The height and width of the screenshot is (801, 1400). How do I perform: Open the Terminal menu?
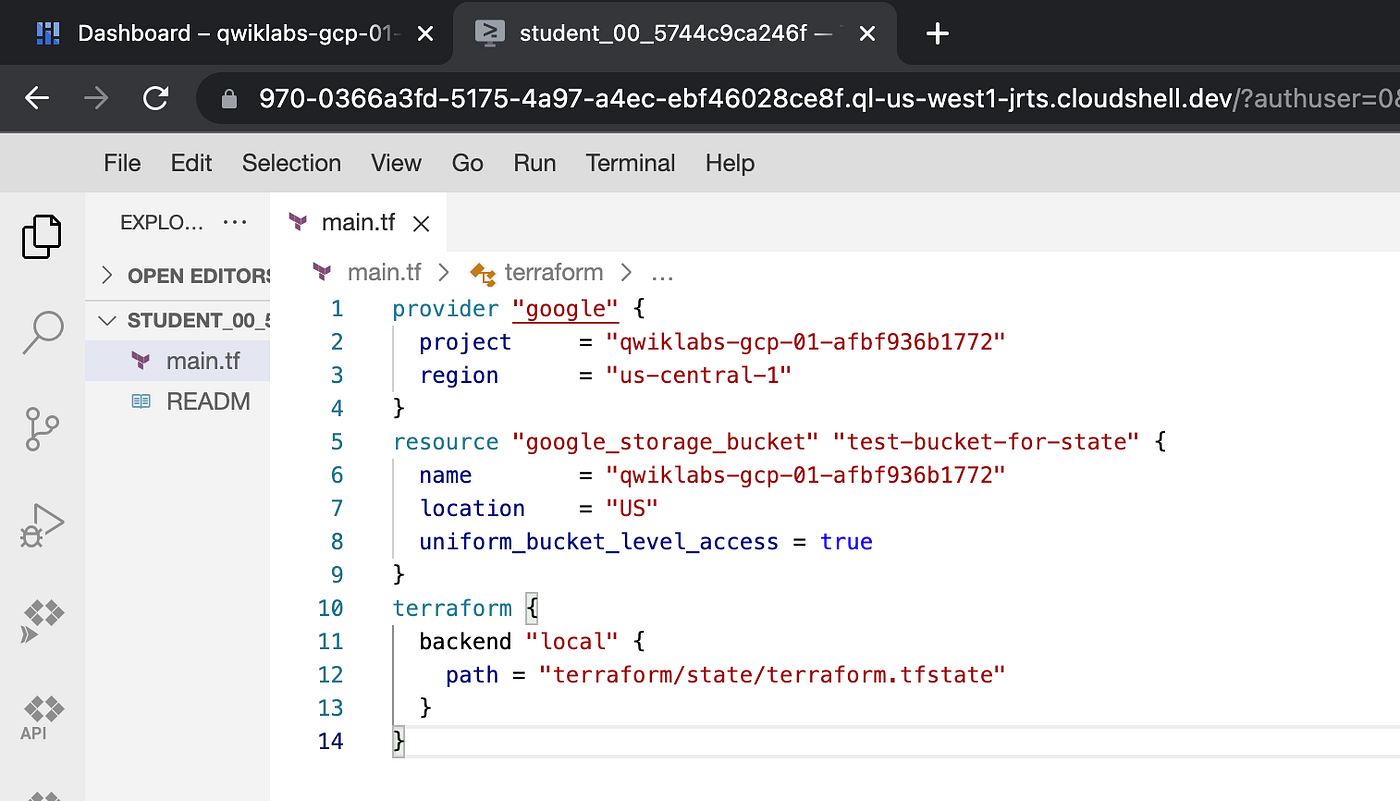(630, 163)
